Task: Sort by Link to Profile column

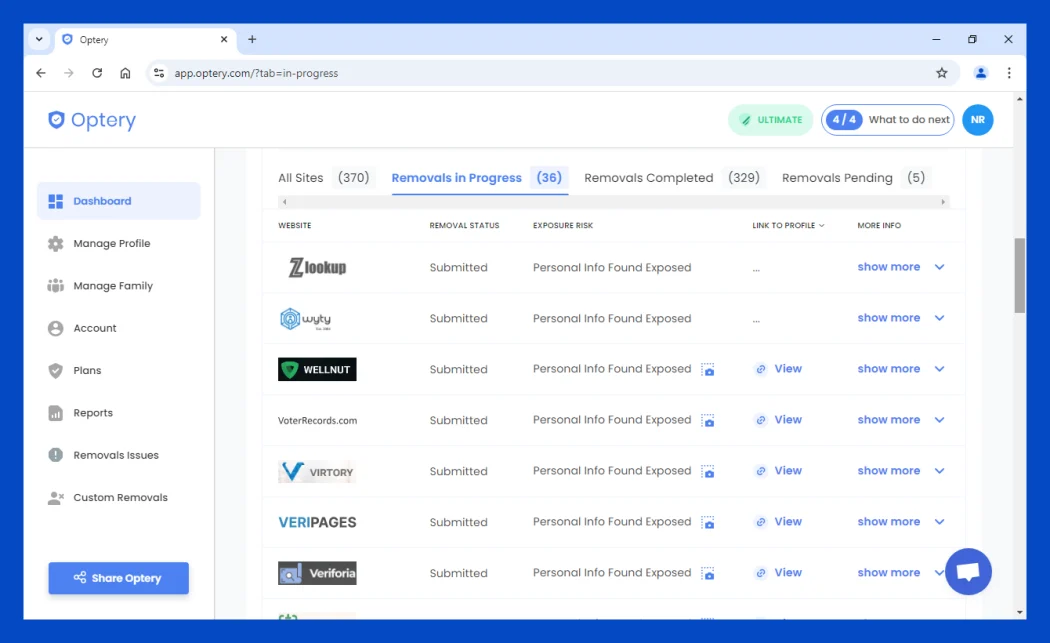Action: 788,226
